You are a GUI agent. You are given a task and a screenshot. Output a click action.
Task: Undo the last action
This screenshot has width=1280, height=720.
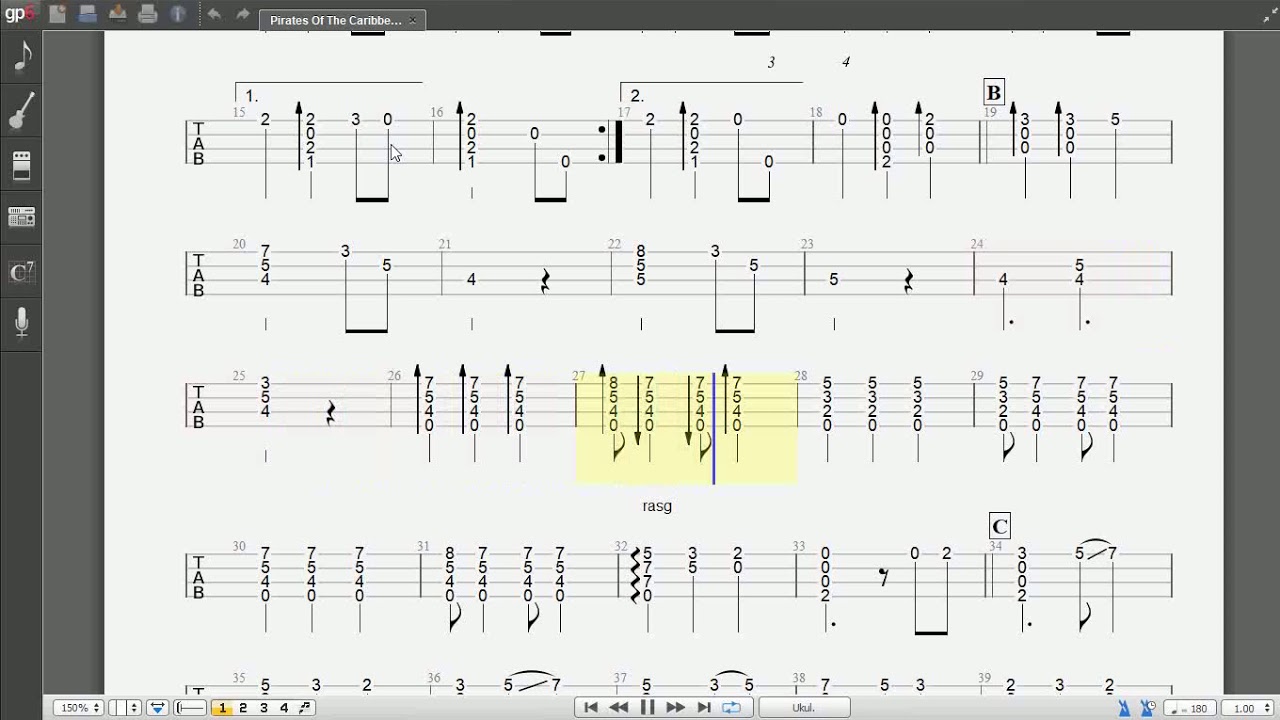(214, 14)
